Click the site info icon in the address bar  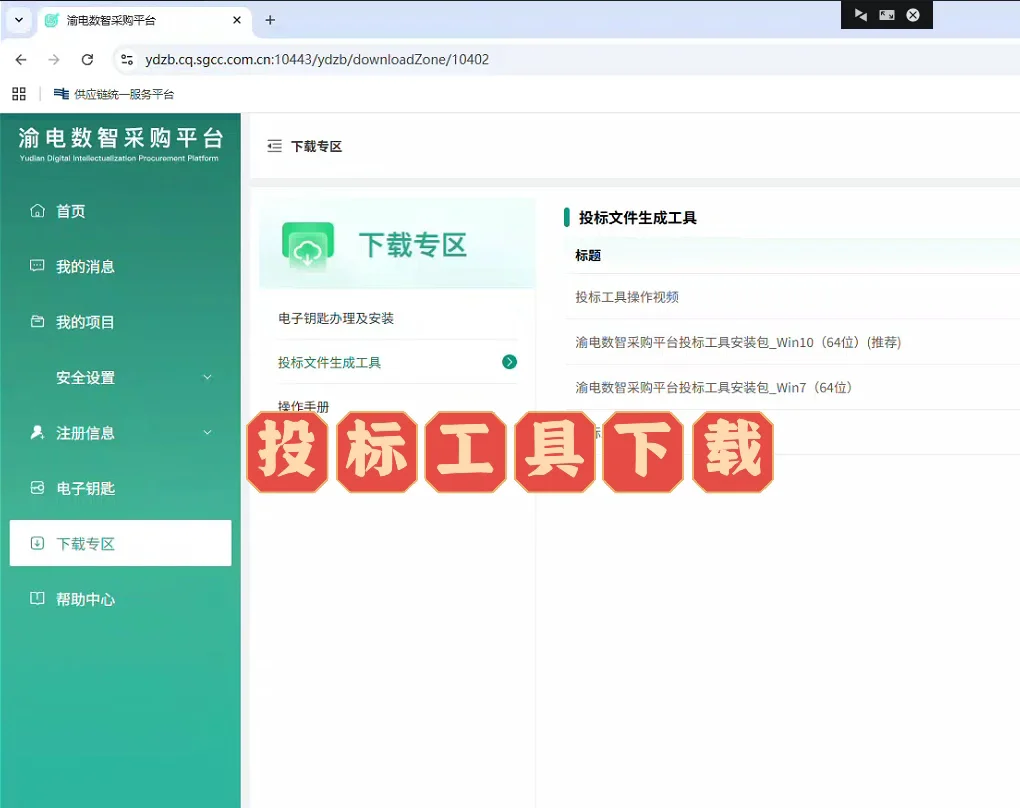click(128, 59)
